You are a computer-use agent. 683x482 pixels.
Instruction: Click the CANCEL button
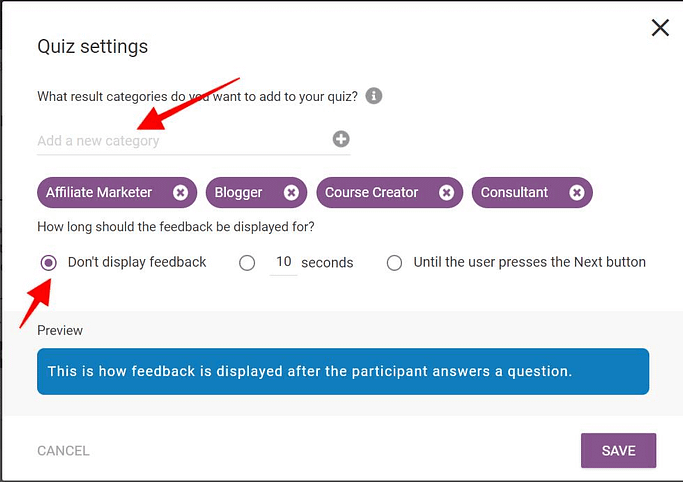63,451
